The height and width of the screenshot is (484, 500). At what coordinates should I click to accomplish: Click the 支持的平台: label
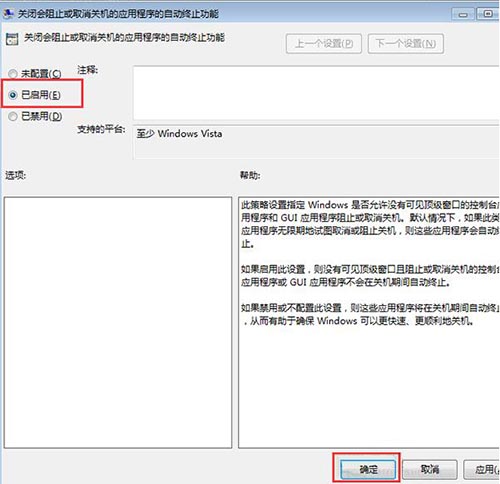point(101,129)
